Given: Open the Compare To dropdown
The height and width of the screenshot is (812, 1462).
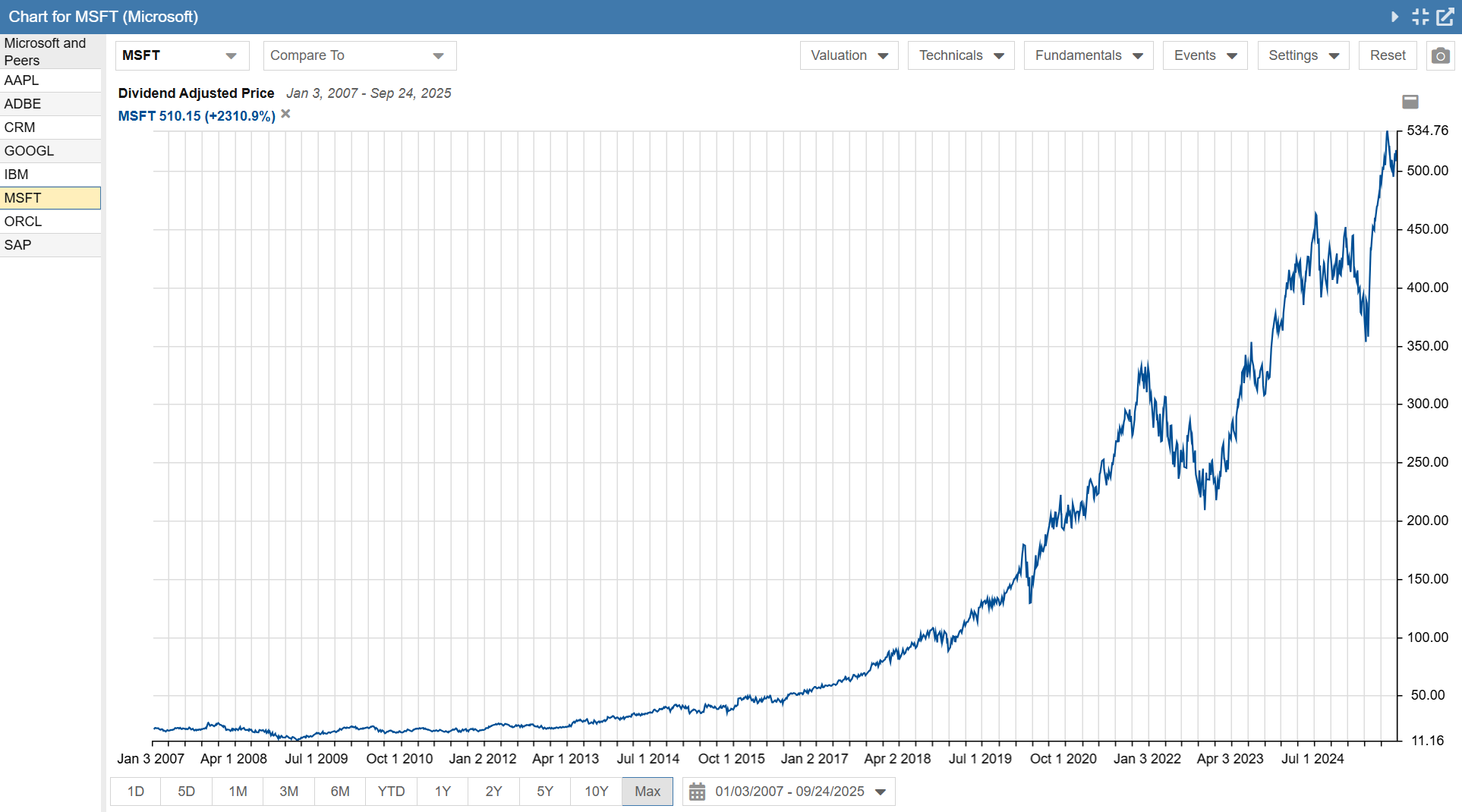Looking at the screenshot, I should [359, 56].
